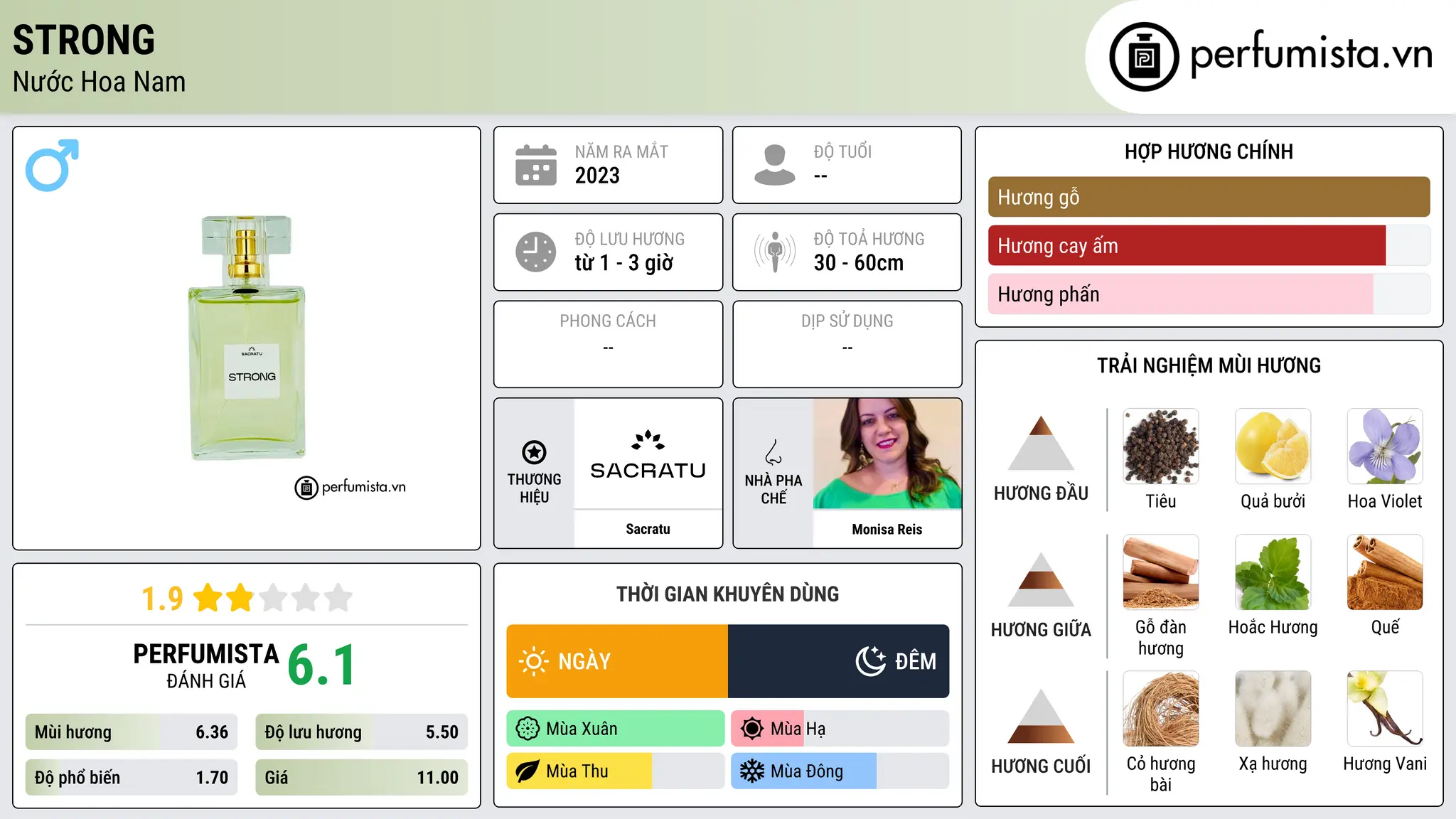
Task: Click the Monisa Reis perfumer photo
Action: click(887, 454)
